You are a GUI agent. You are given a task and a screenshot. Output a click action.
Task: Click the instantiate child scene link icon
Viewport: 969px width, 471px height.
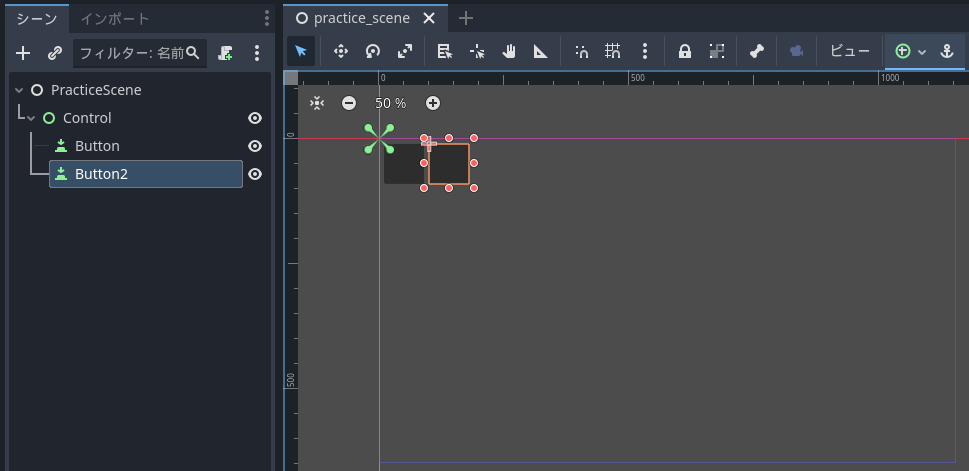coord(55,53)
